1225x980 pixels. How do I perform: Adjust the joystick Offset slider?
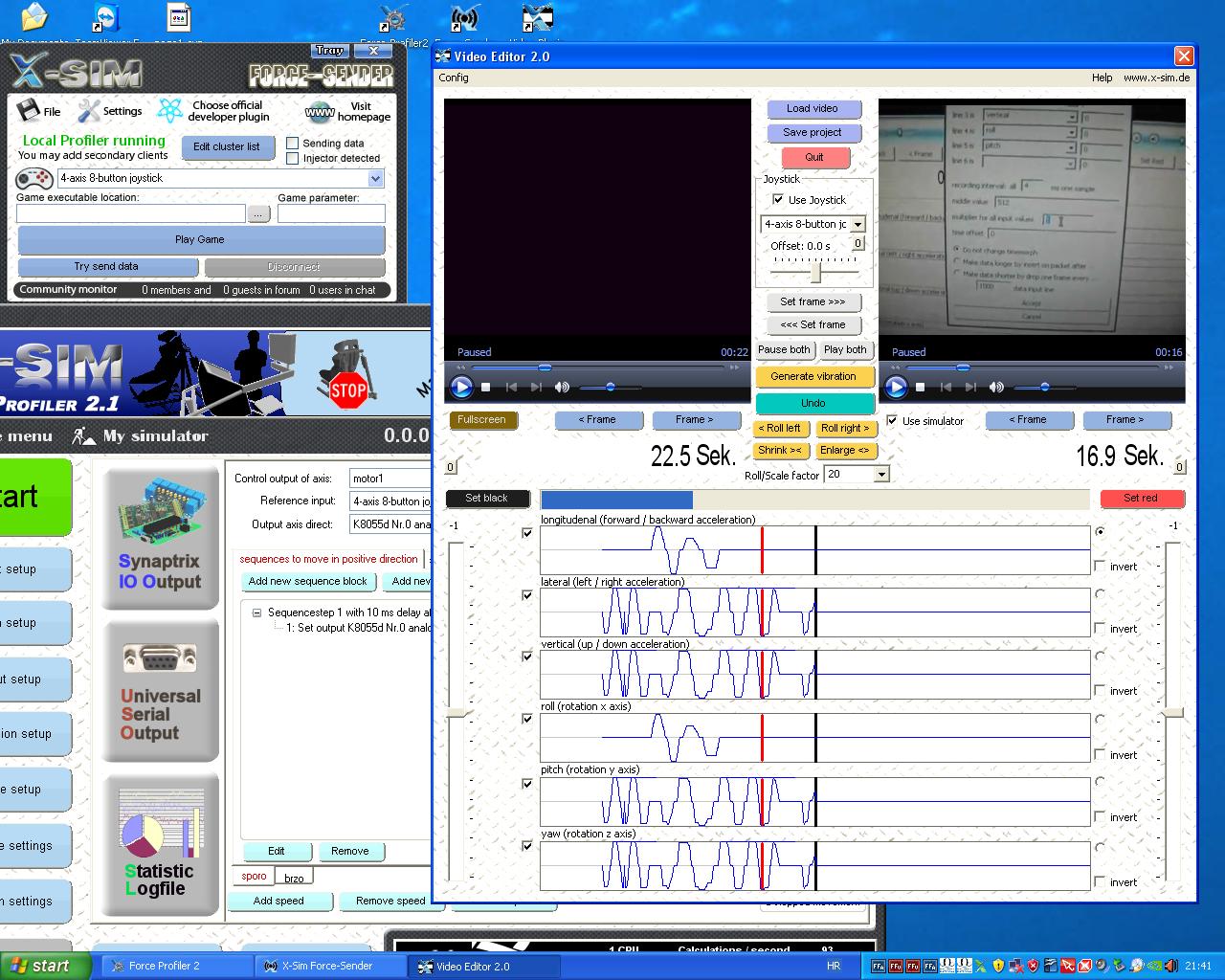point(815,272)
